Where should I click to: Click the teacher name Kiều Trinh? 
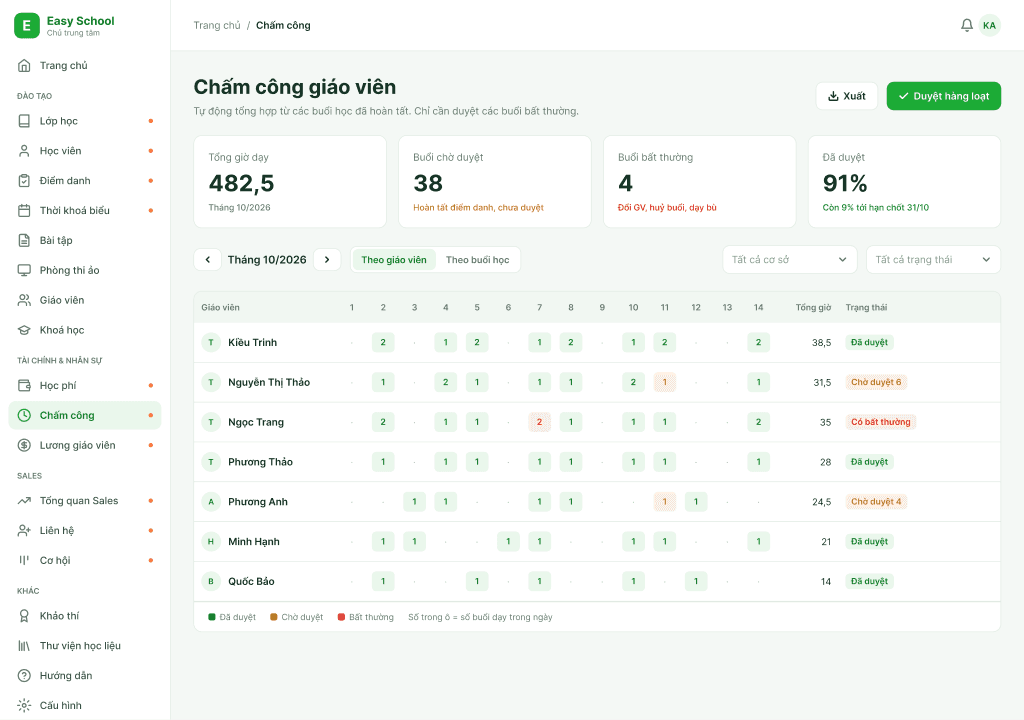click(252, 342)
